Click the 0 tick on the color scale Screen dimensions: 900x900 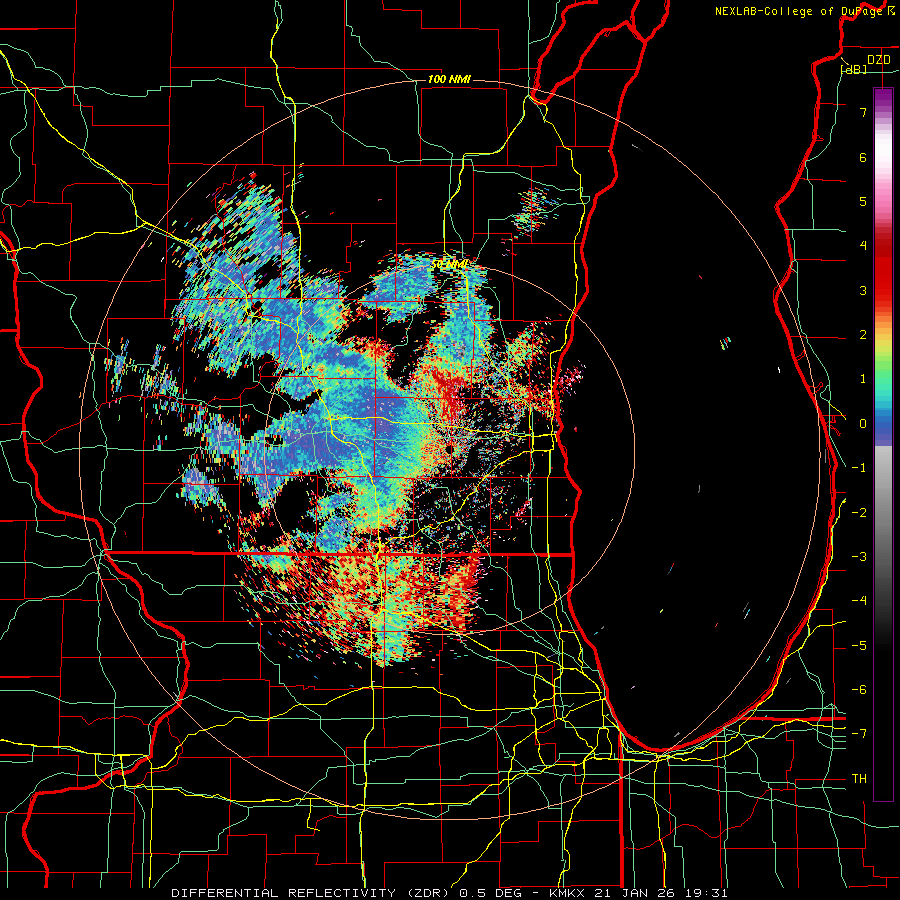[x=863, y=424]
